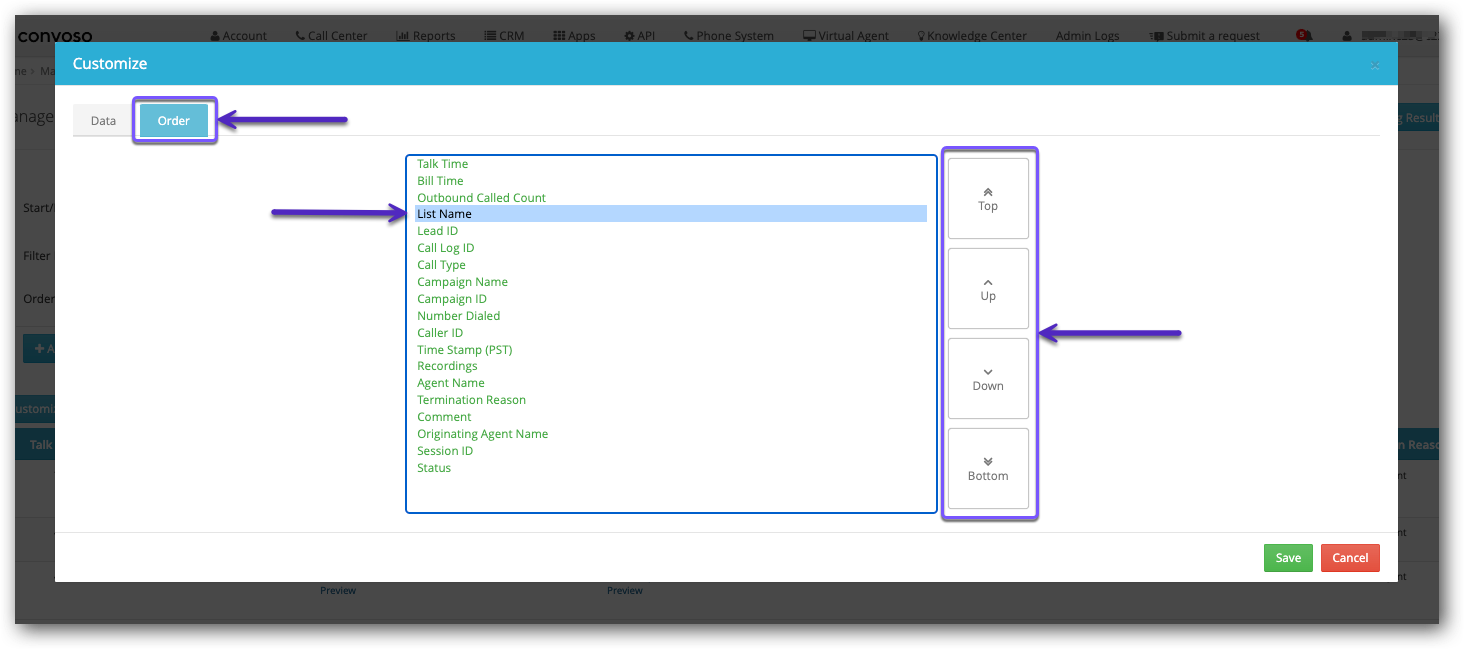The width and height of the screenshot is (1464, 649).
Task: Open the Call Center menu
Action: [x=332, y=36]
